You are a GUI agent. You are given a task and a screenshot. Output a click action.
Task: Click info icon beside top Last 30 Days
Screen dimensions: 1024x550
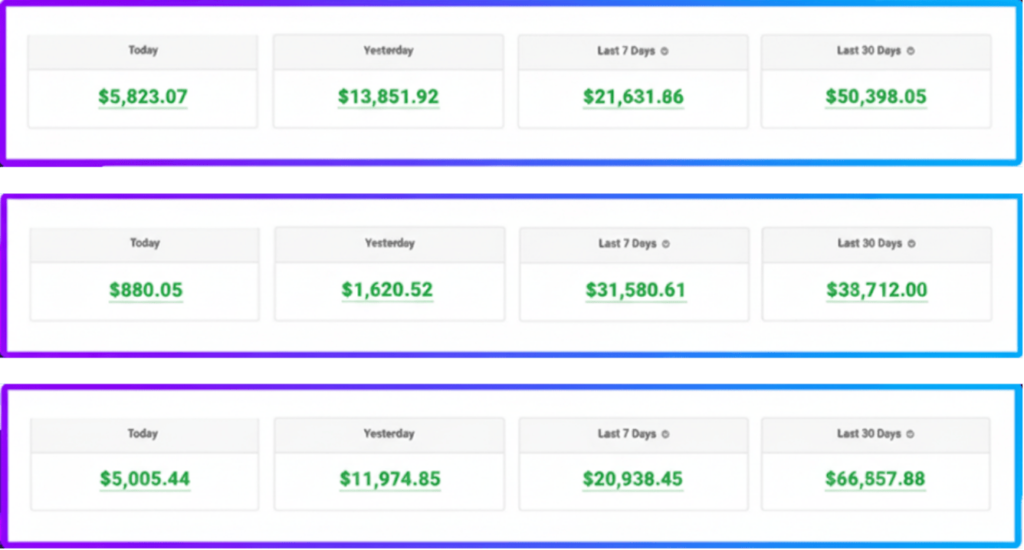pyautogui.click(x=910, y=51)
